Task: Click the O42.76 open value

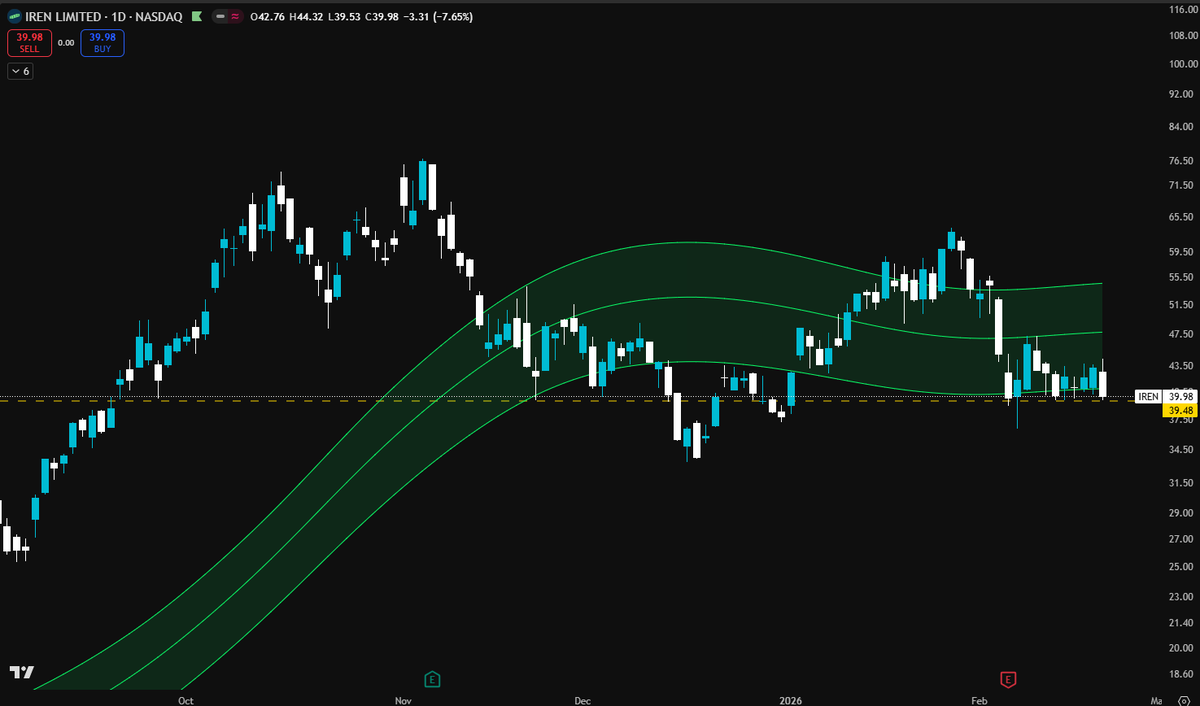Action: 268,17
